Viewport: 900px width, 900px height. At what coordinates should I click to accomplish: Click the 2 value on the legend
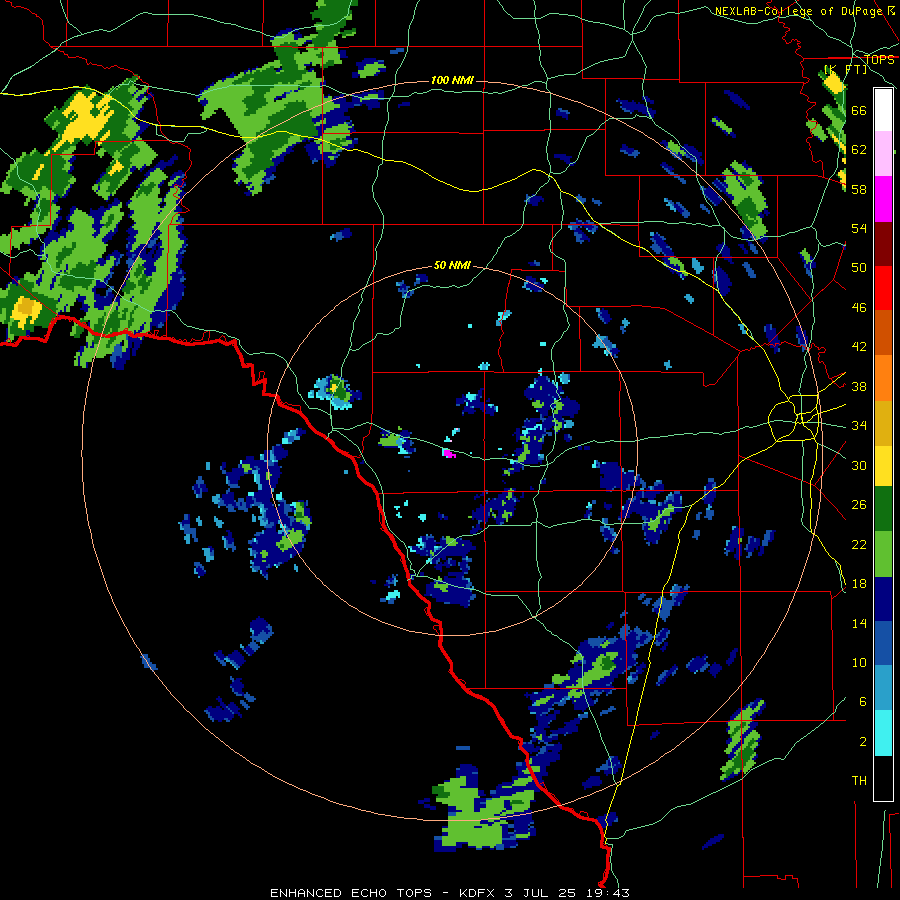click(863, 742)
